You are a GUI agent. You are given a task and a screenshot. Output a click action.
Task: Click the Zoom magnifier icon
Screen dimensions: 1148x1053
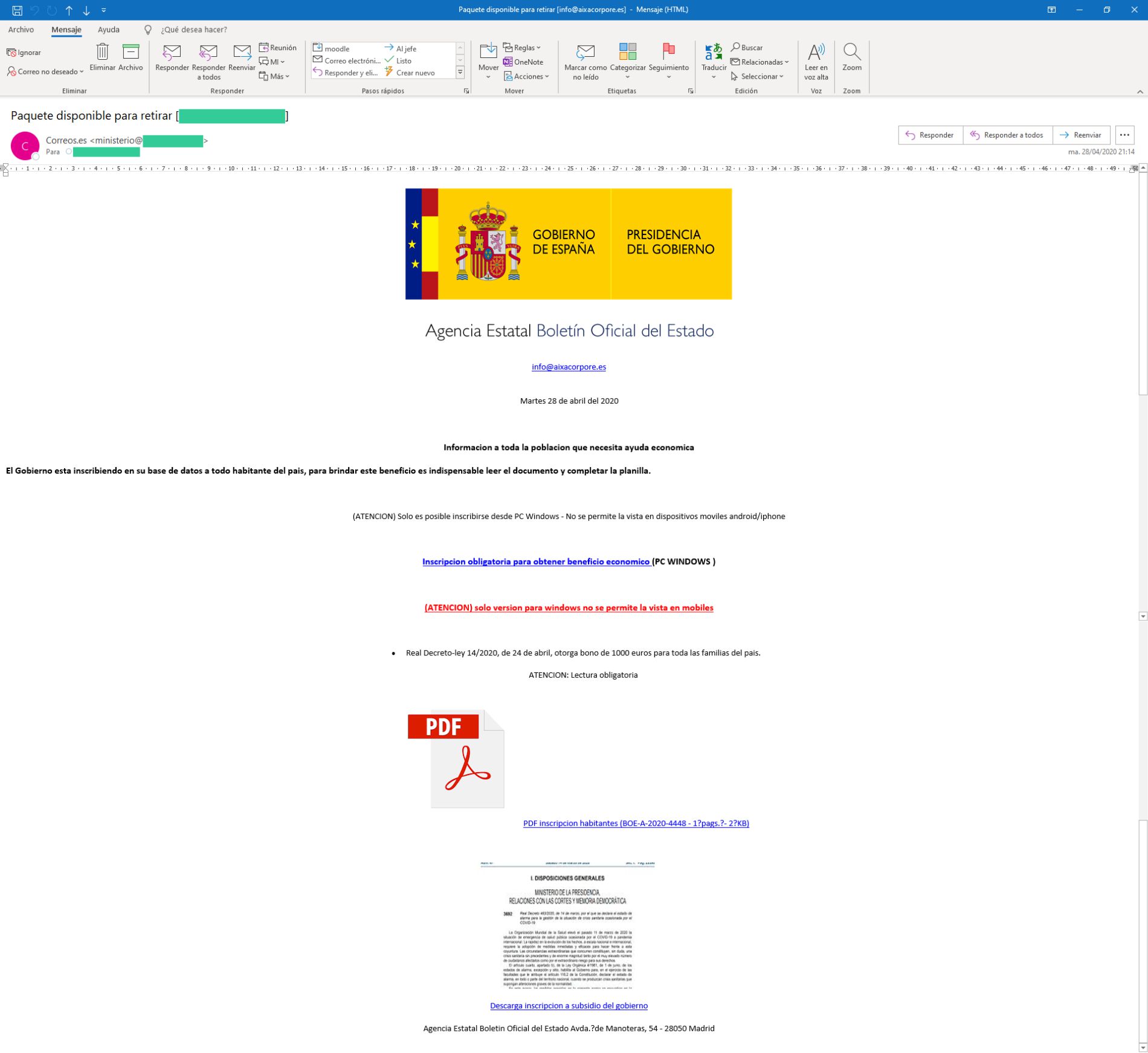pos(851,53)
